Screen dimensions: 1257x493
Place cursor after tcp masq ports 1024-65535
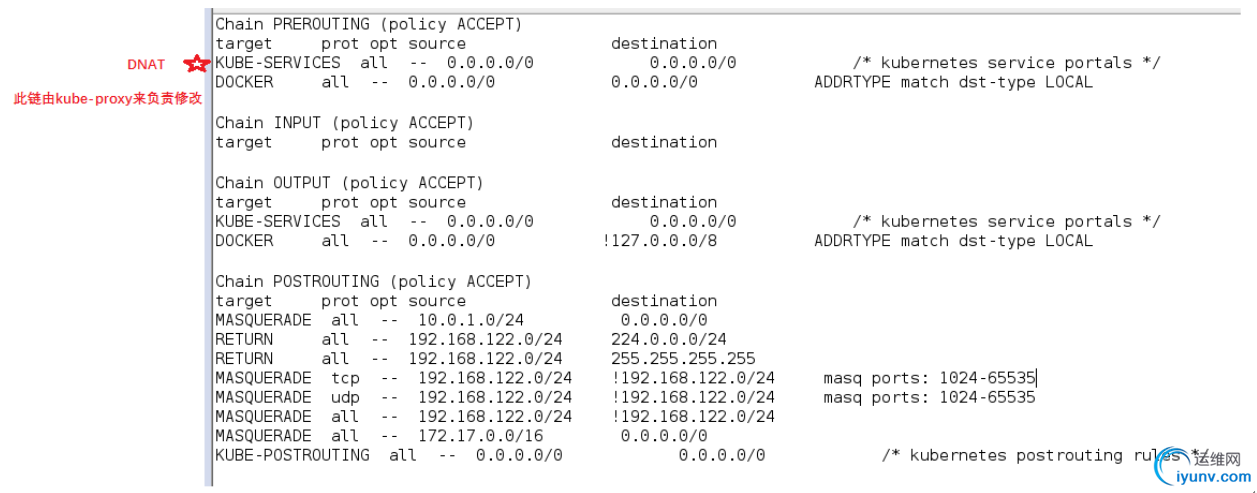(1037, 378)
